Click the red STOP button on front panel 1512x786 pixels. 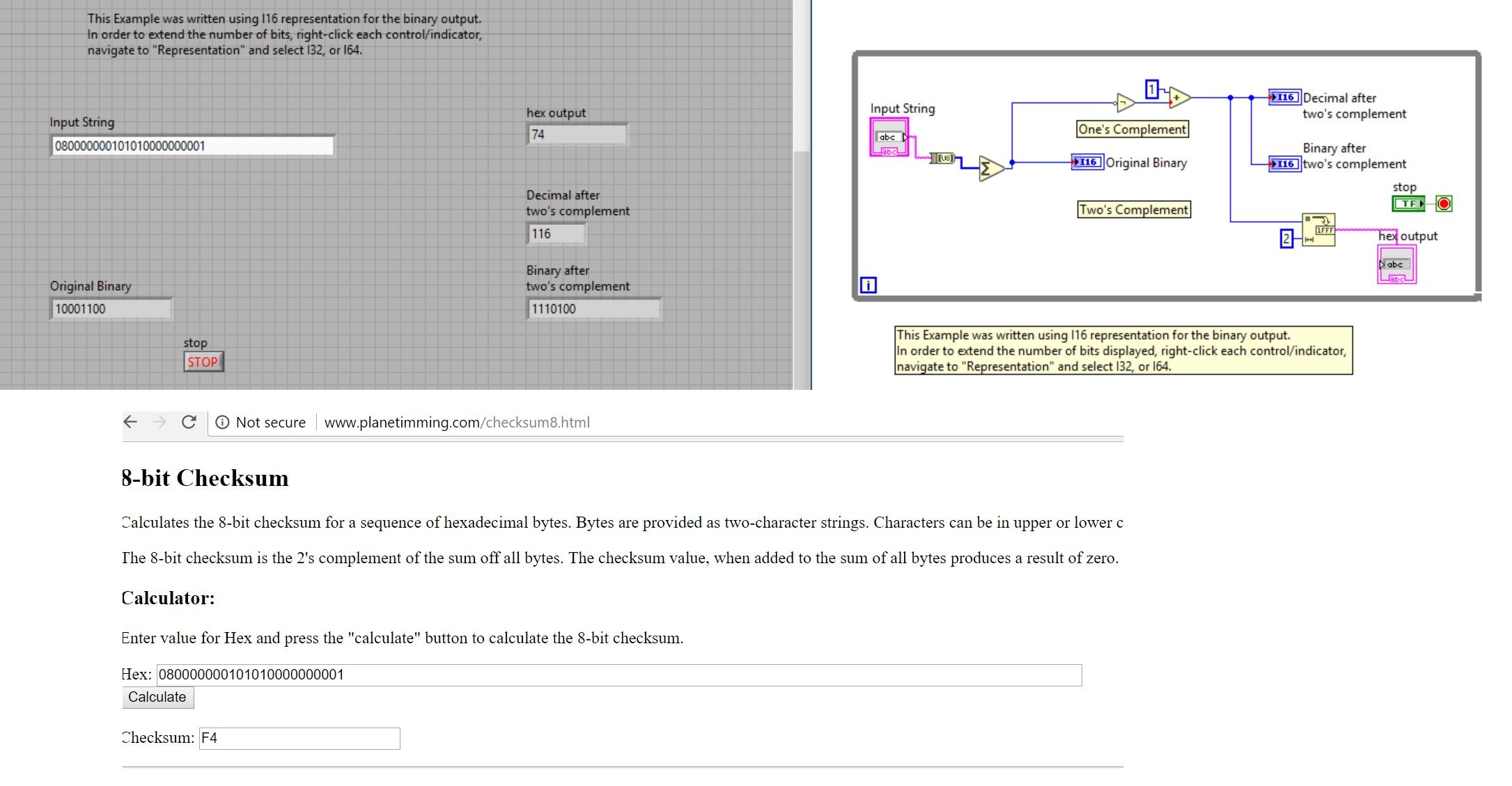point(203,362)
